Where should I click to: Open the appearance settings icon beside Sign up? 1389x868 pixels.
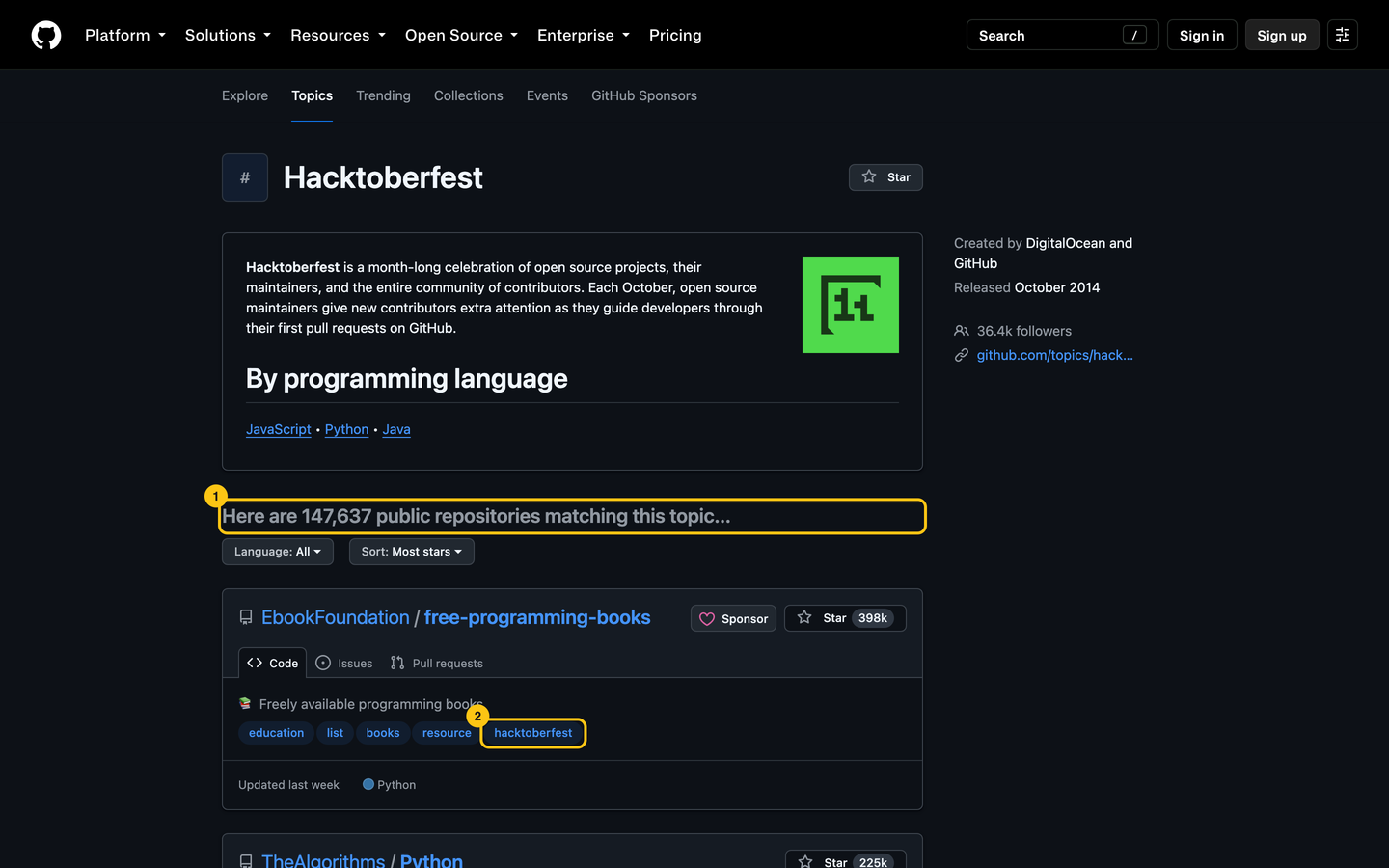pos(1343,35)
